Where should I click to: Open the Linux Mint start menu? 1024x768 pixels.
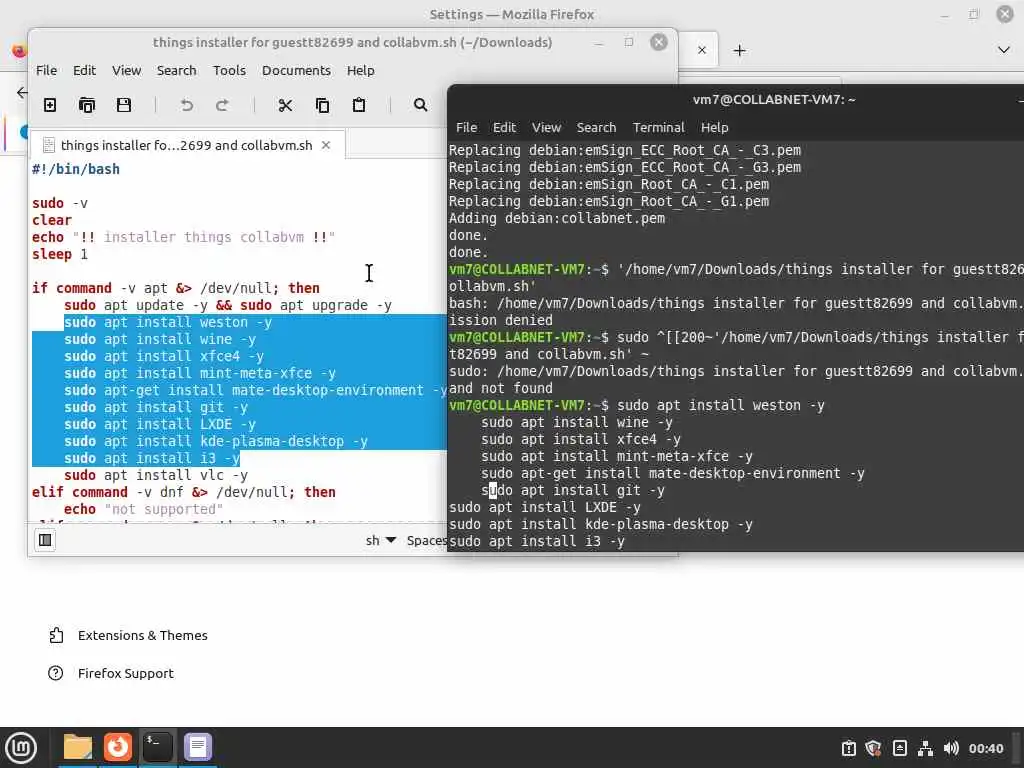coord(21,748)
